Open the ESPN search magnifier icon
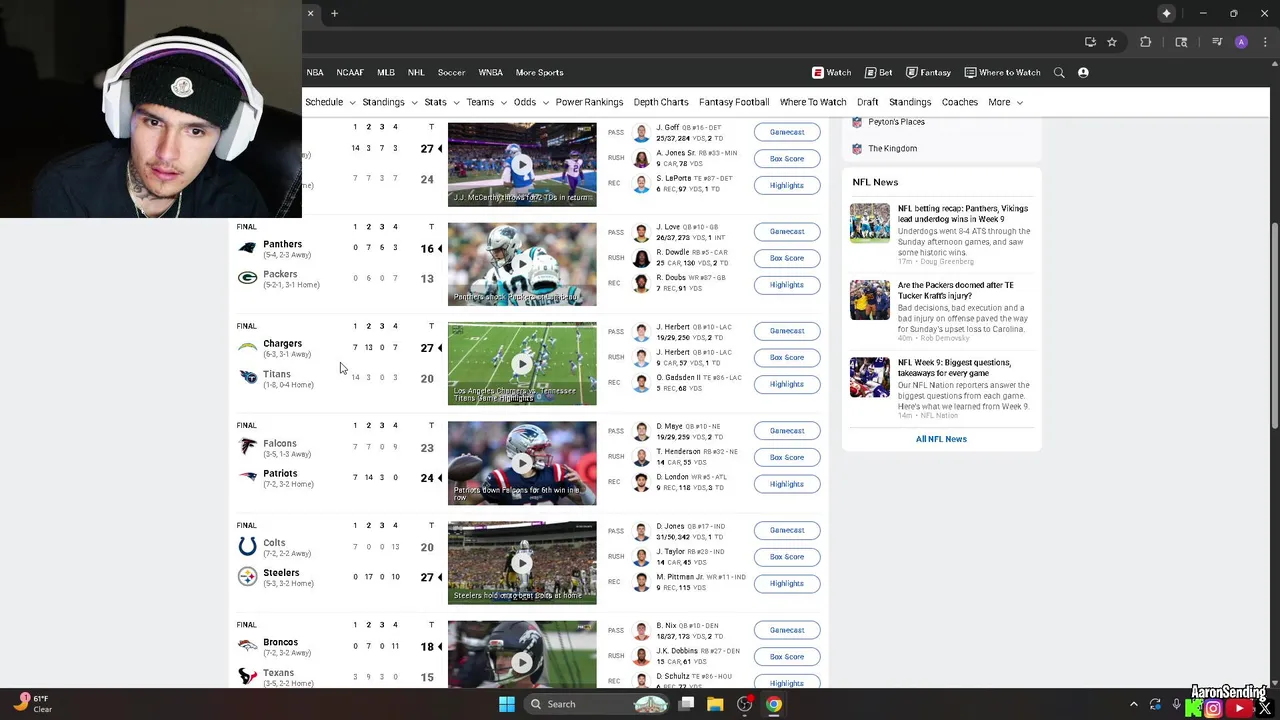 coord(1059,72)
